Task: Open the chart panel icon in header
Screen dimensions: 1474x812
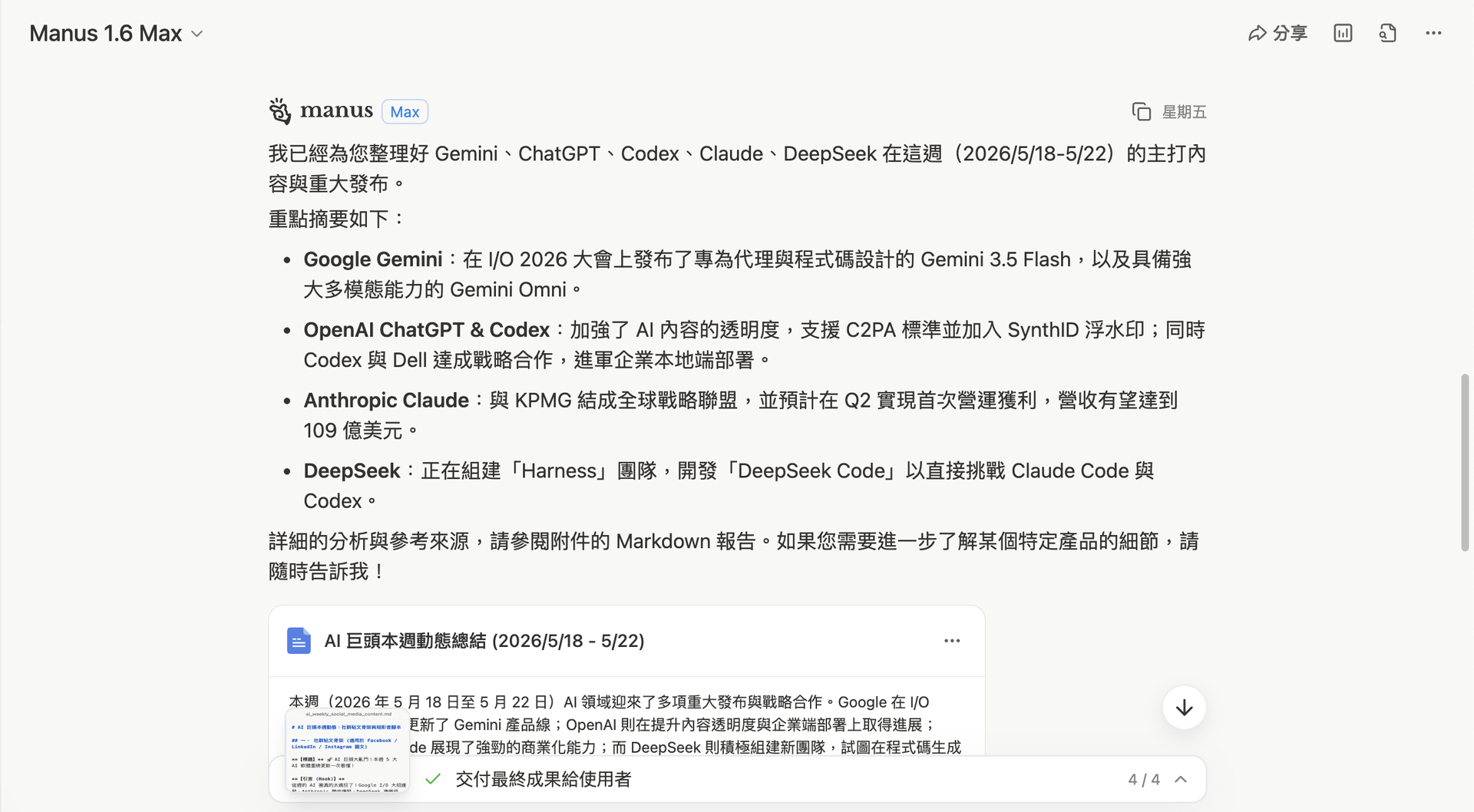Action: coord(1343,33)
